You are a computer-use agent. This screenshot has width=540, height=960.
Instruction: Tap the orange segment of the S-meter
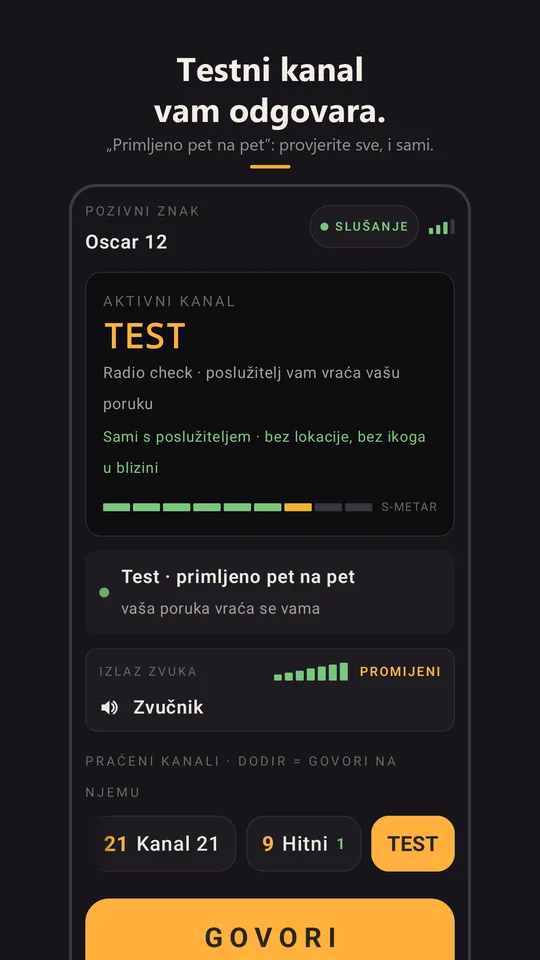(x=298, y=507)
